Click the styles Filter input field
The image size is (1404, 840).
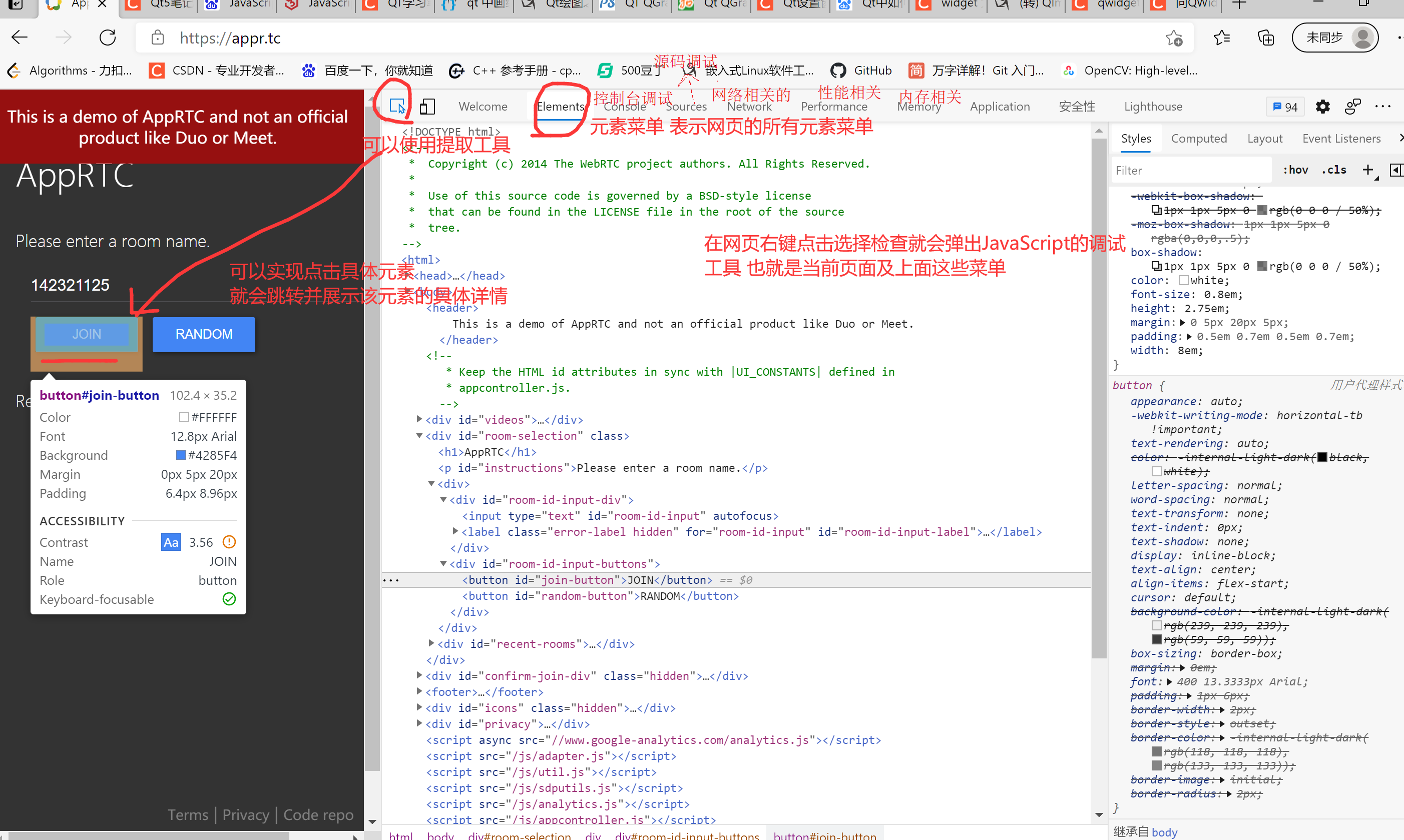tap(1189, 171)
